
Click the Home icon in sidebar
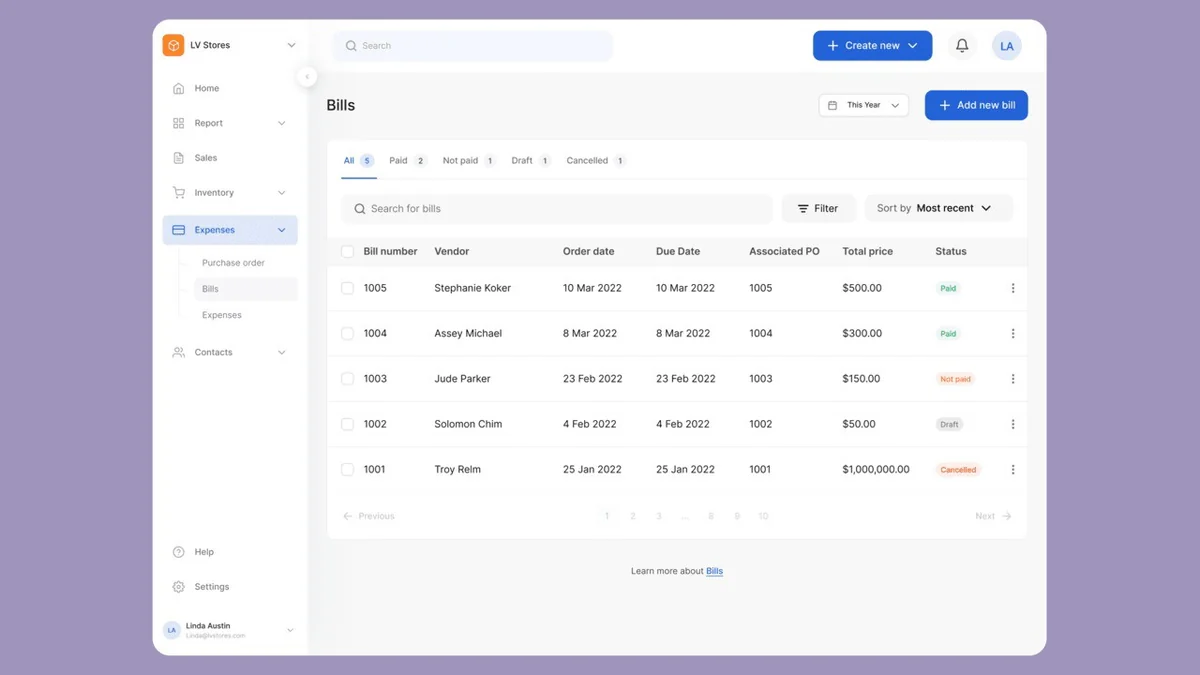point(178,88)
